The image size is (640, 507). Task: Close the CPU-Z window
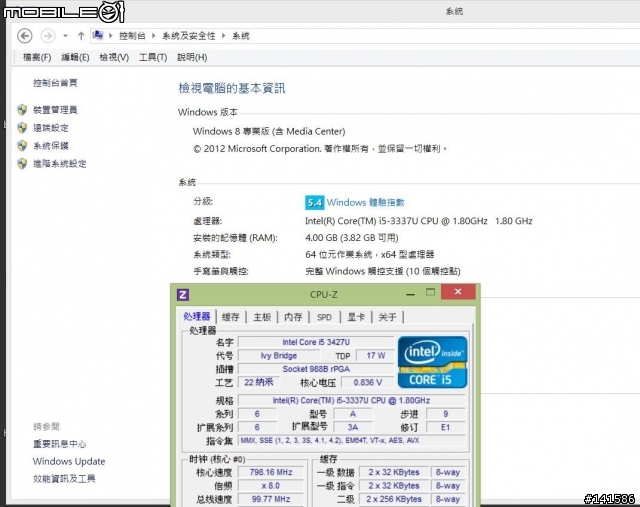pyautogui.click(x=458, y=292)
